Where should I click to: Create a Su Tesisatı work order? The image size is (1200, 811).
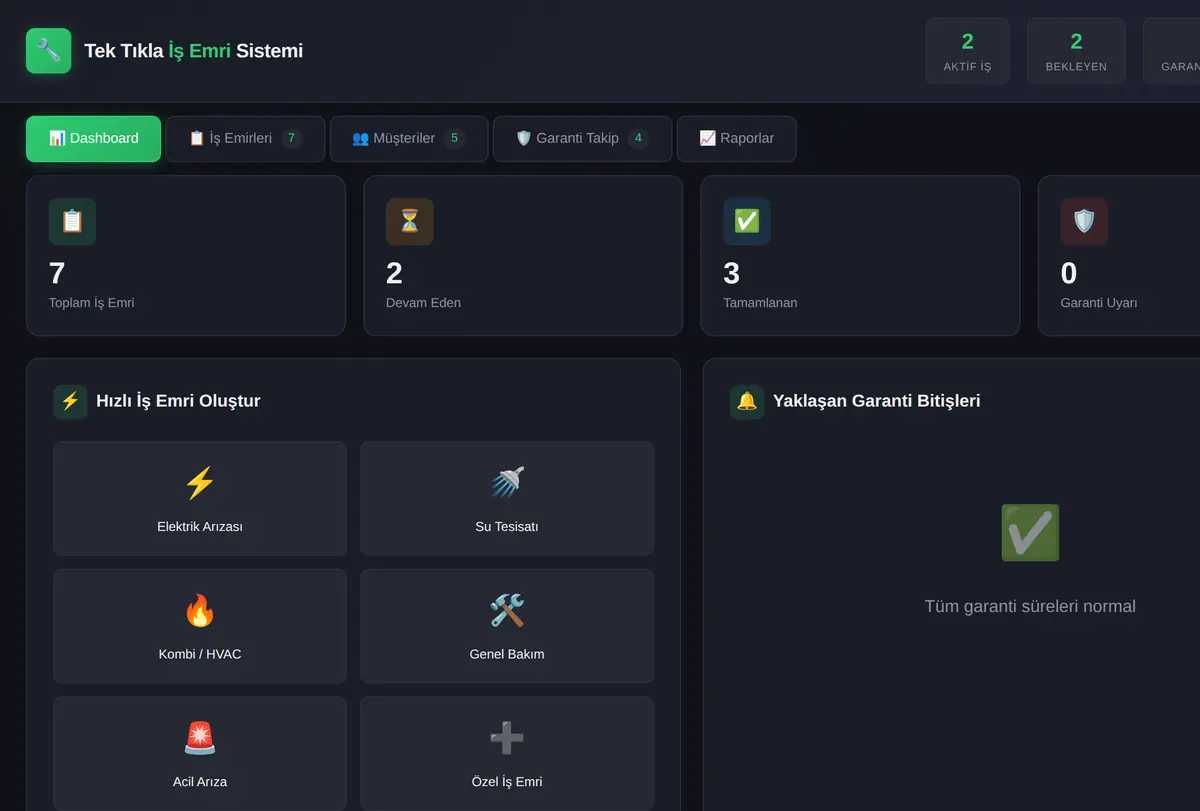[507, 499]
